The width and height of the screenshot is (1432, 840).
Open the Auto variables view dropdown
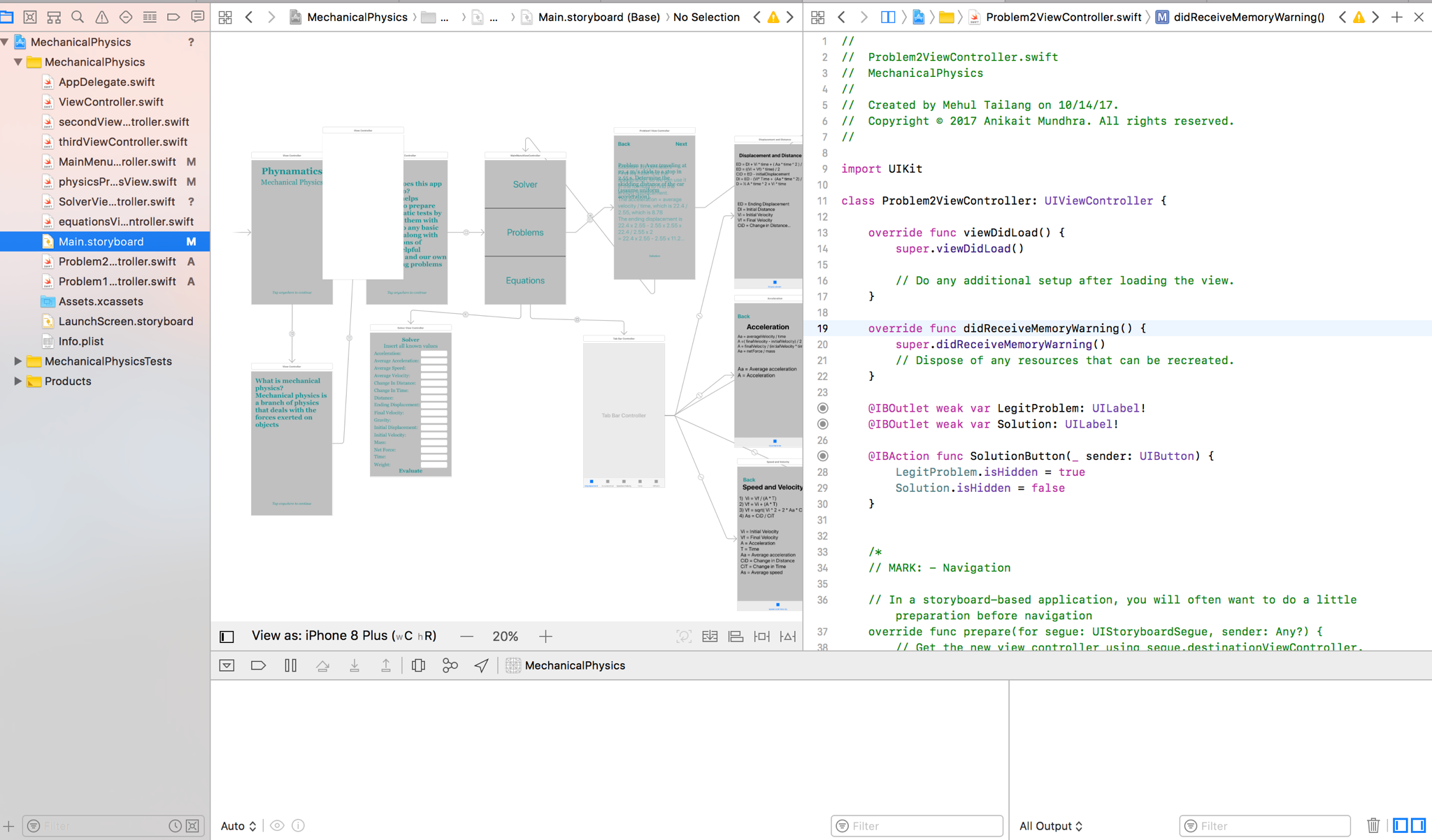click(x=238, y=826)
